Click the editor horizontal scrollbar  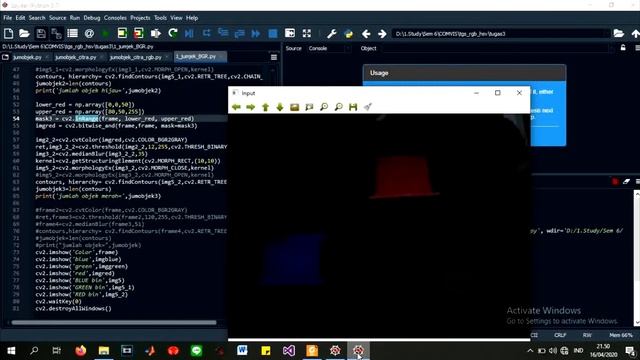coord(113,322)
